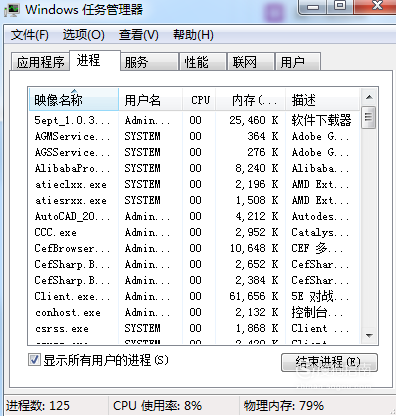This screenshot has width=396, height=416.
Task: Open the 帮助(H) menu
Action: [193, 35]
